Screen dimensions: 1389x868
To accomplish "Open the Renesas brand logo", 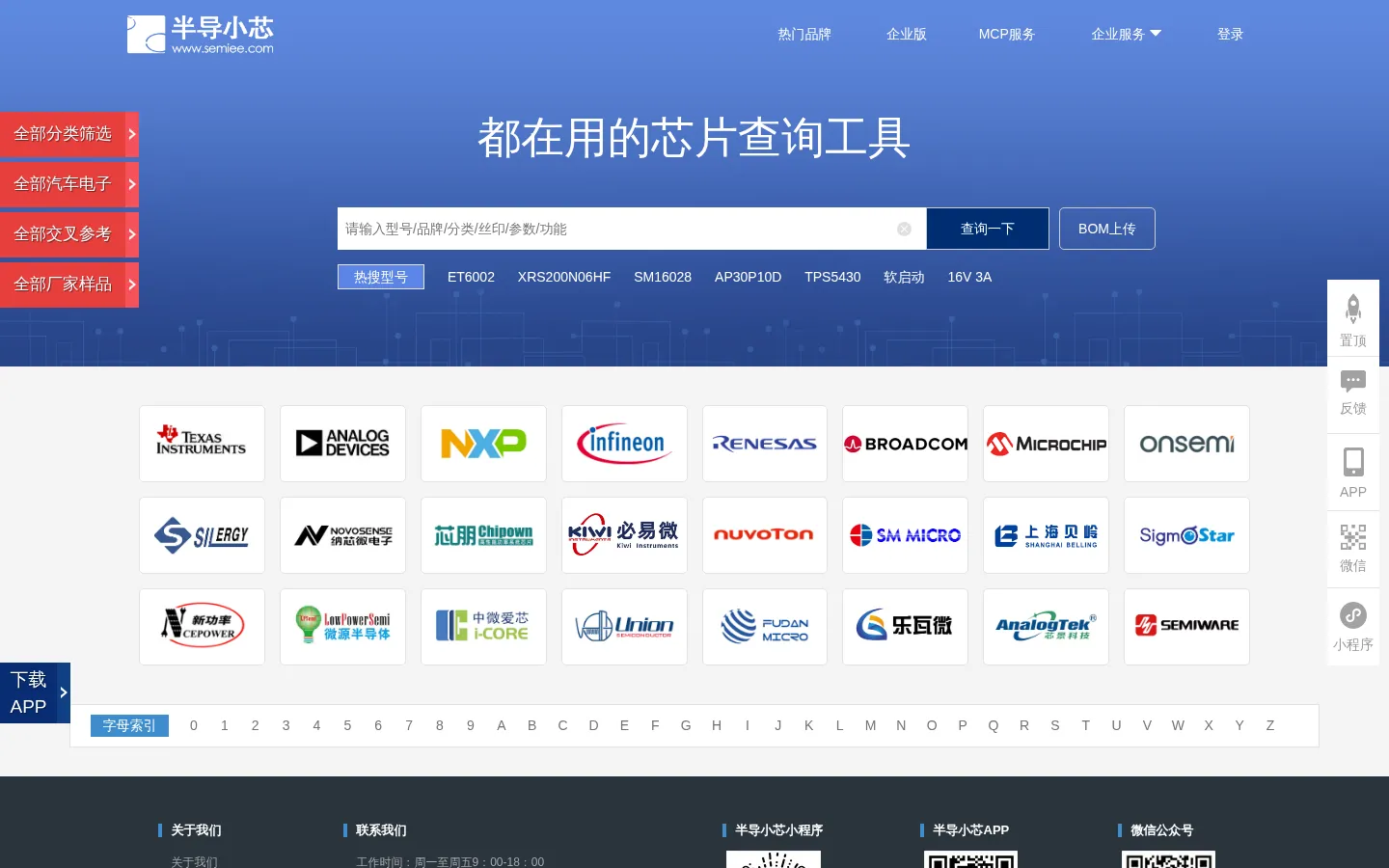I will coord(765,444).
